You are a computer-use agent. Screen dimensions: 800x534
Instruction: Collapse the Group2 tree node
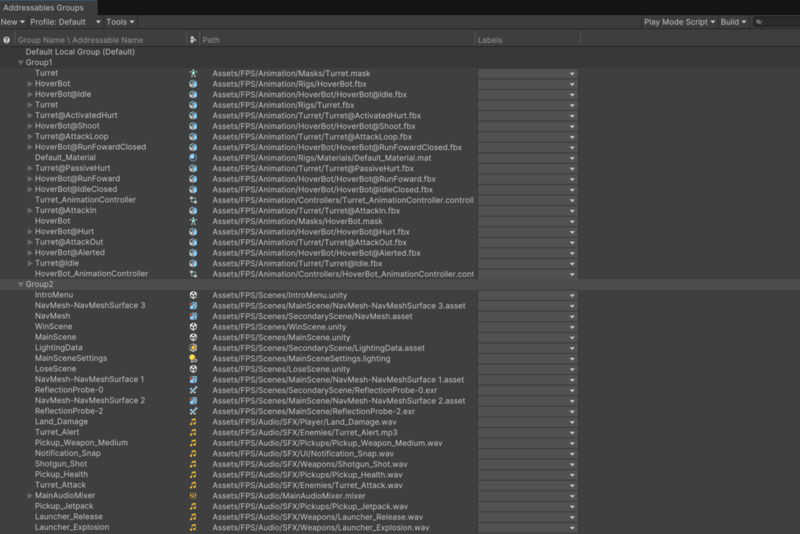pyautogui.click(x=21, y=285)
